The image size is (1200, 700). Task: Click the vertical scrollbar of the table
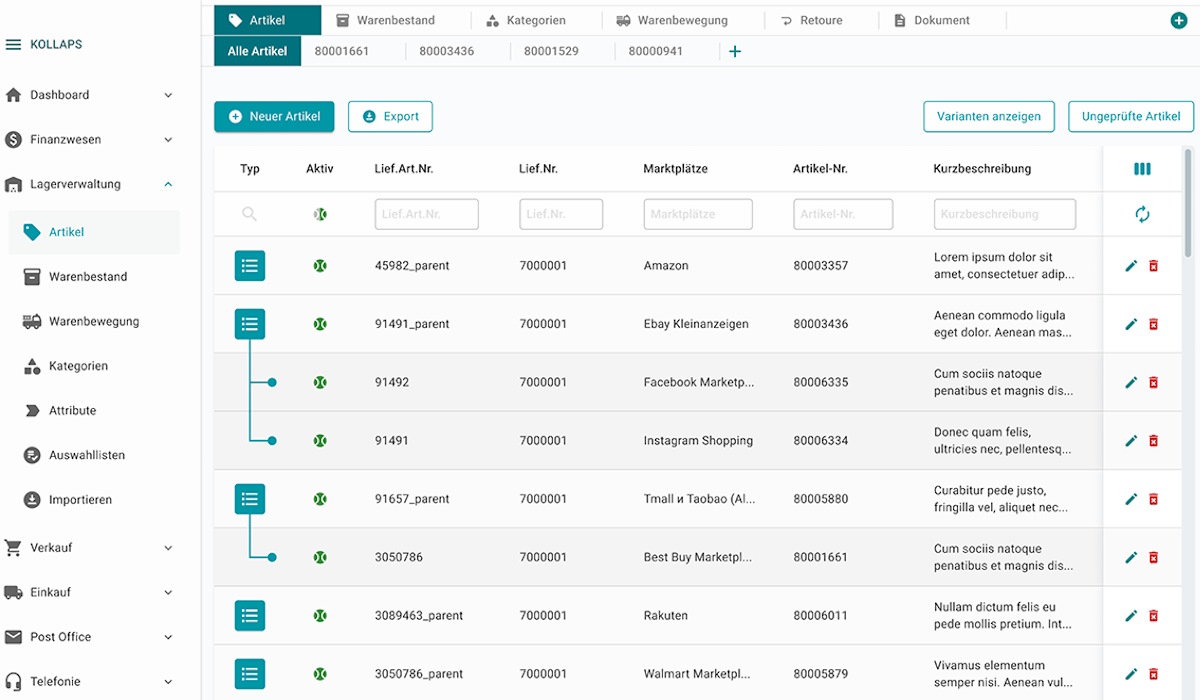click(1188, 205)
